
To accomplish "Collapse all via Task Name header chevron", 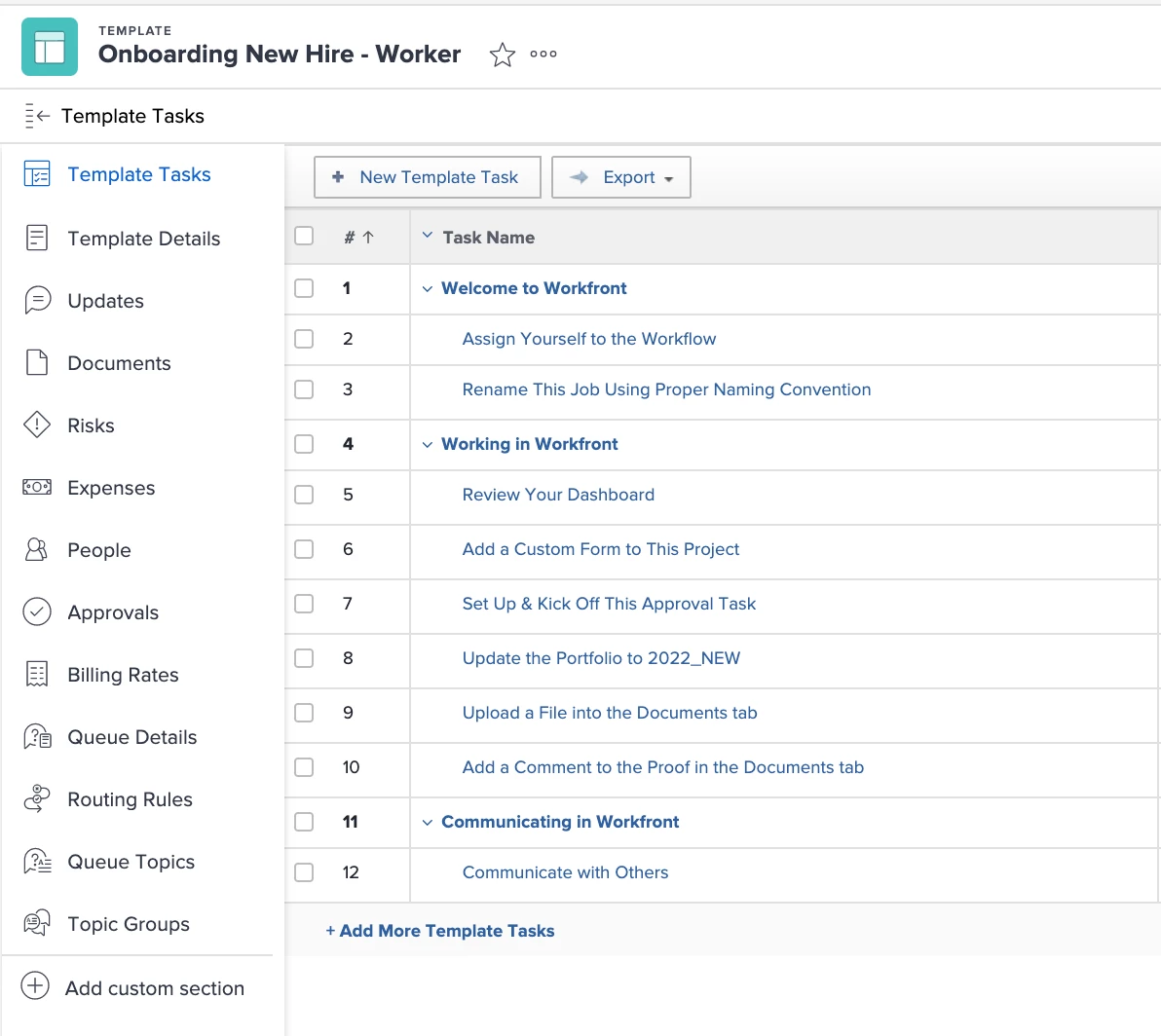I will (x=428, y=236).
